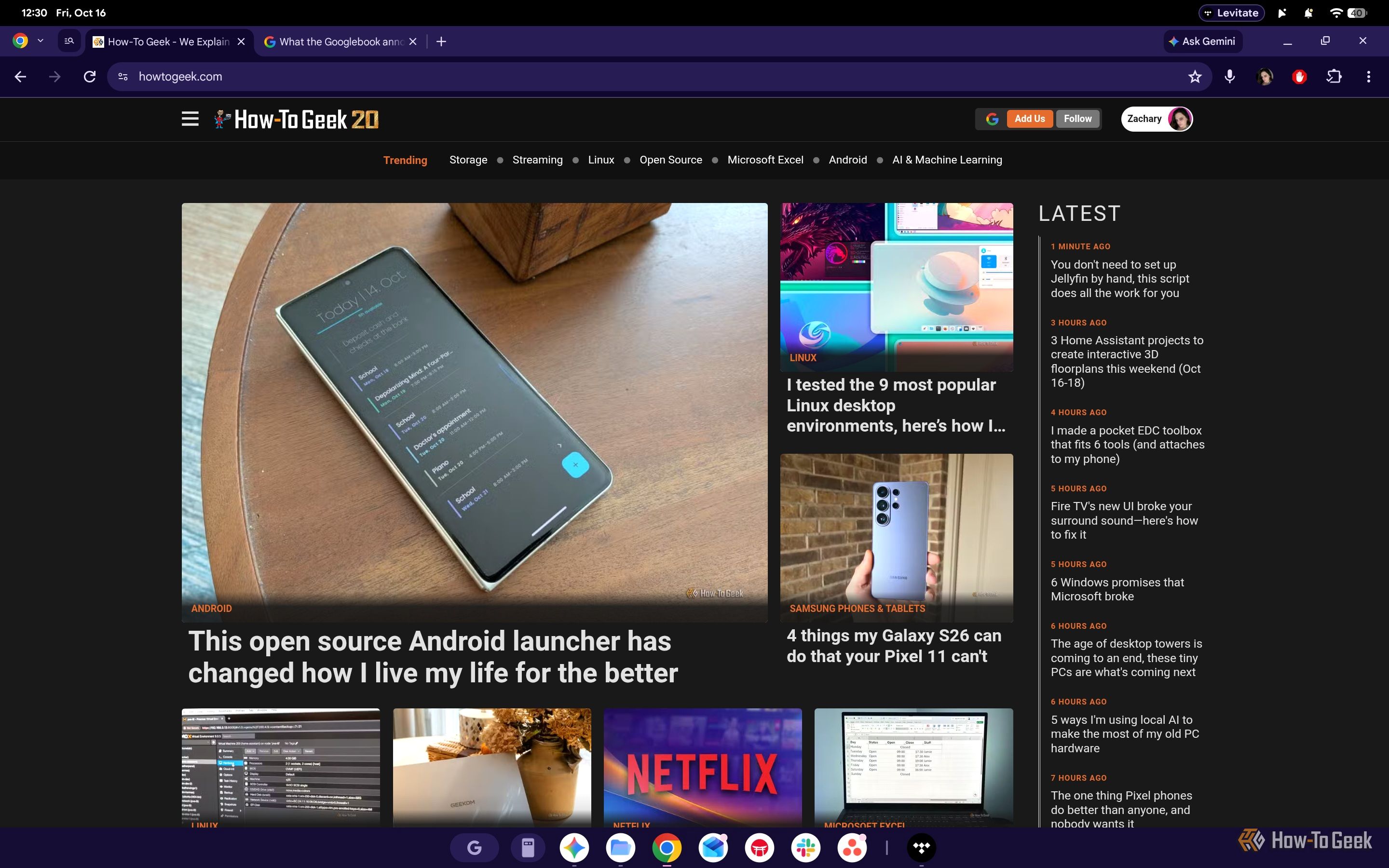Click the Samsung Galaxy S26 article thumbnail
1389x868 pixels.
pyautogui.click(x=897, y=538)
